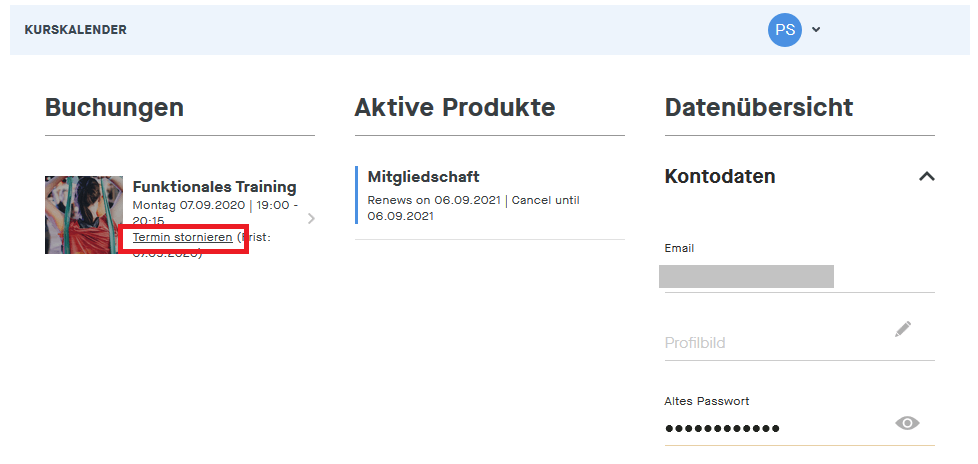
Task: Click the Buchungen heading
Action: 114,108
